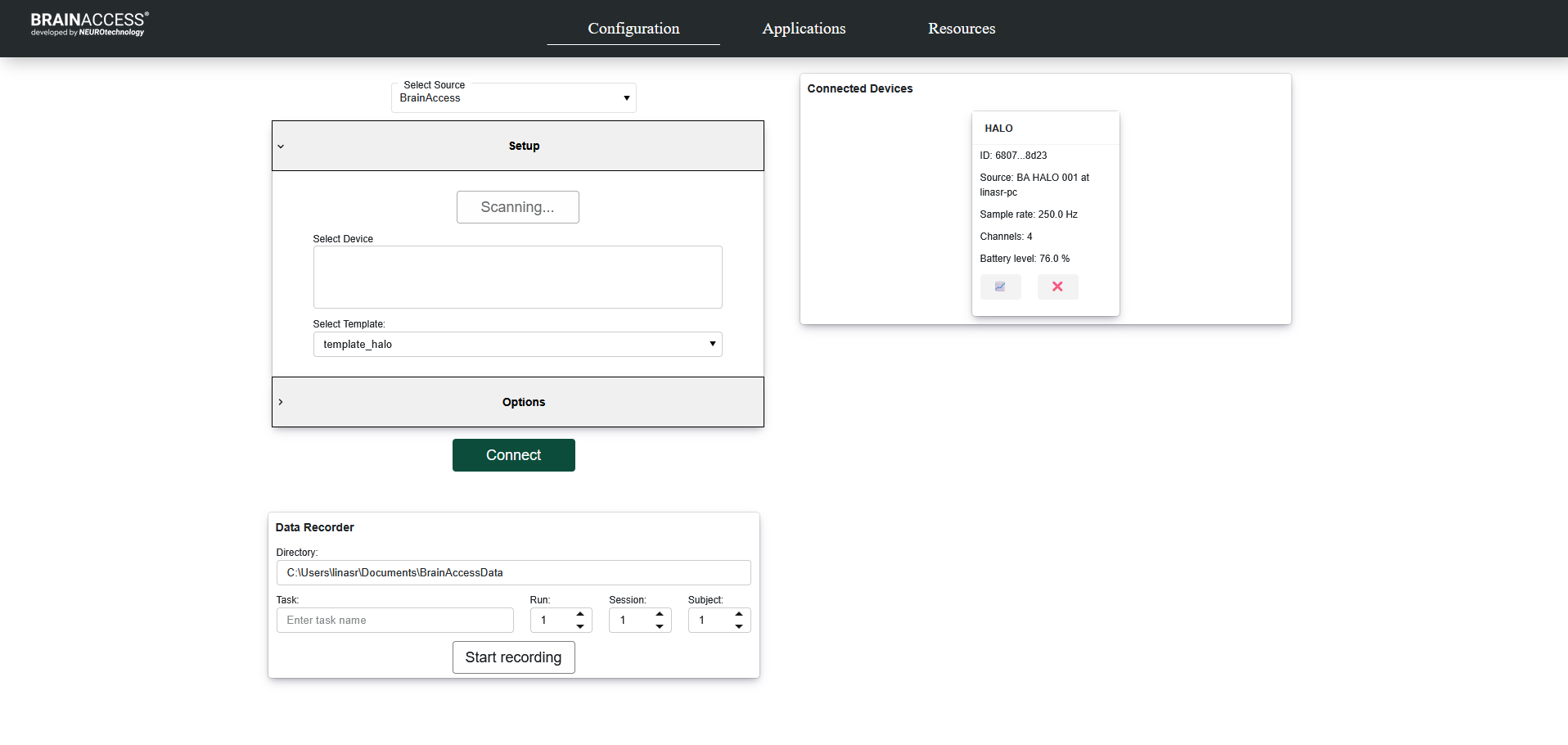Image resolution: width=1568 pixels, height=745 pixels.
Task: Click the Start recording button
Action: (513, 657)
